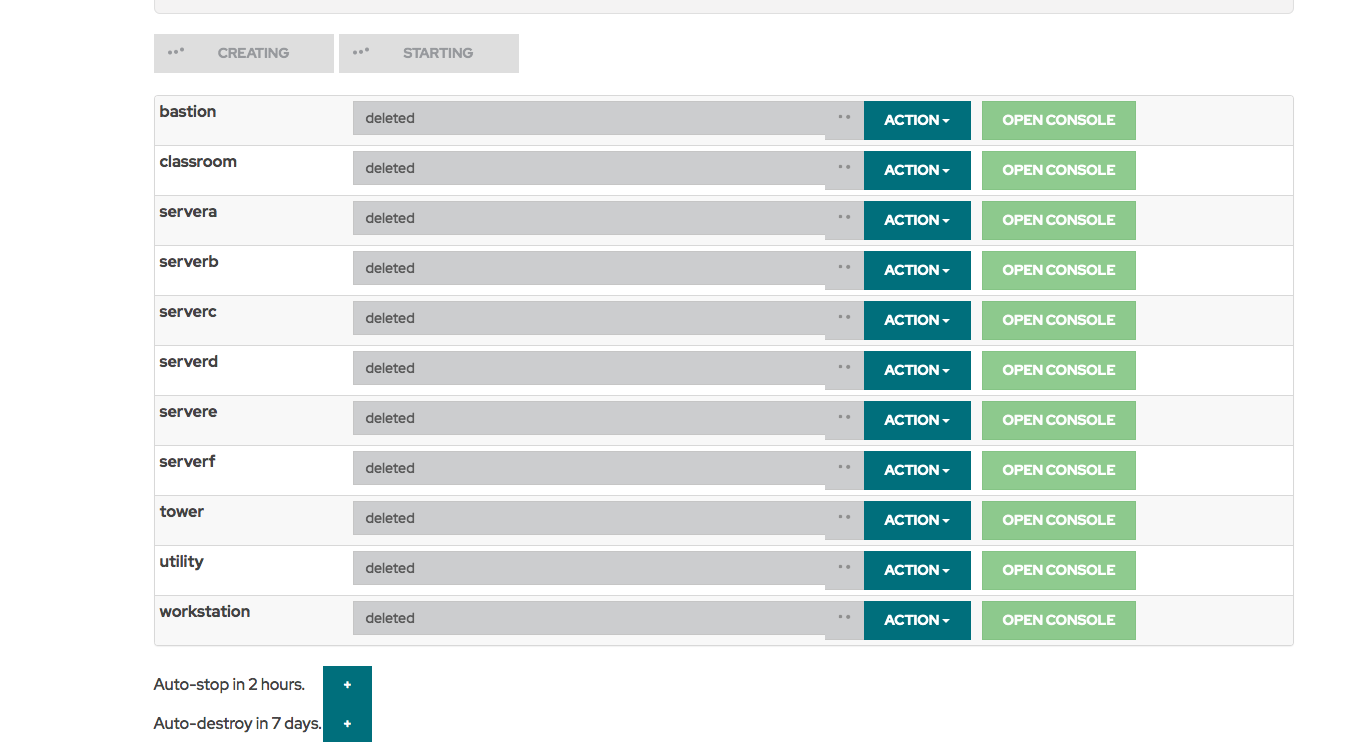Select the servere machine name
This screenshot has height=742, width=1357.
(188, 412)
